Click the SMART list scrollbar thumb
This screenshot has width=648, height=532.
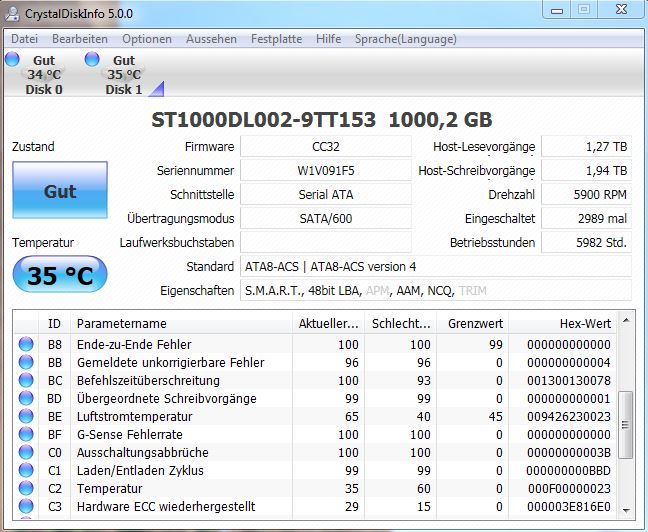click(x=625, y=425)
